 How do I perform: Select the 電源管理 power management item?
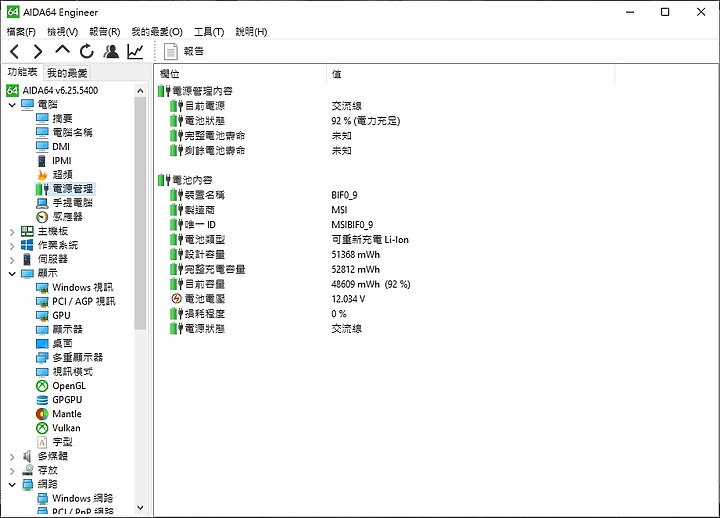[72, 189]
